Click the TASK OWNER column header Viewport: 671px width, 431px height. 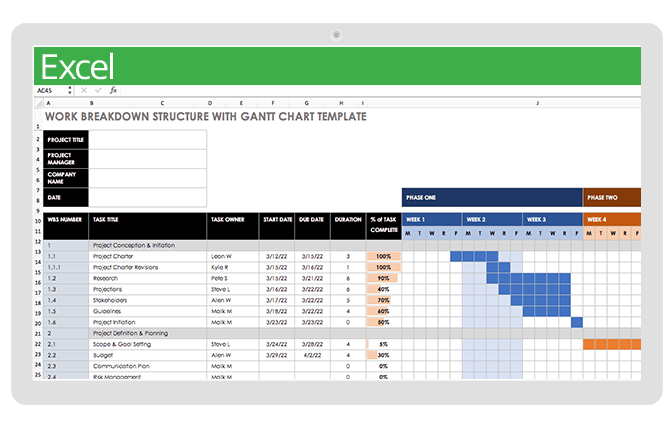[232, 219]
